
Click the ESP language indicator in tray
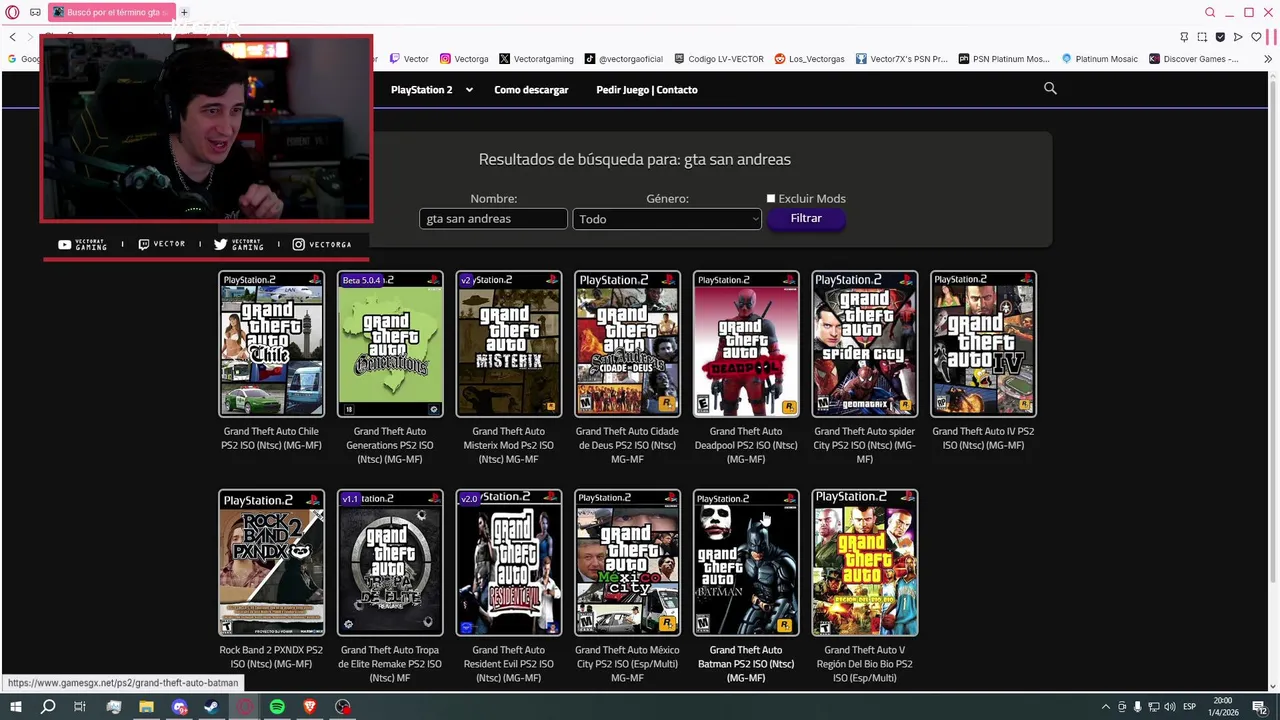point(1190,707)
